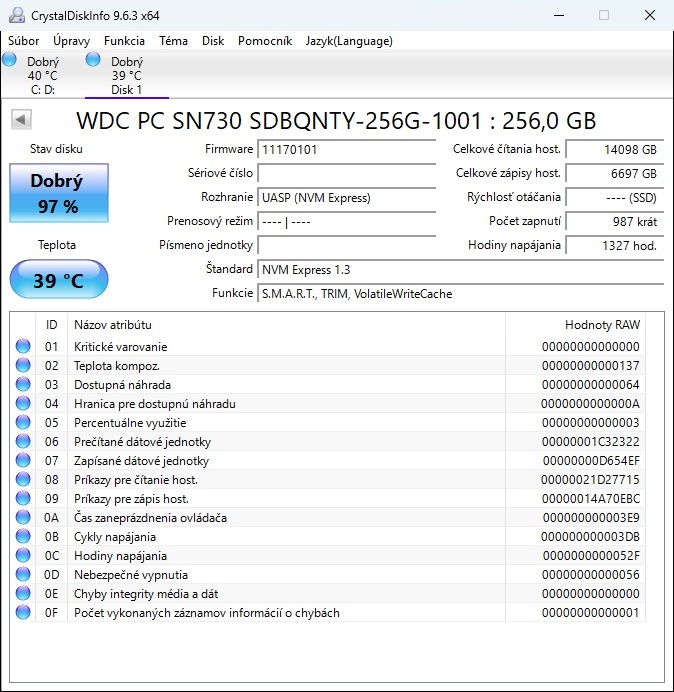Click status orb of Percentuálne využitie row
Screen dimensions: 674x692
pyautogui.click(x=23, y=422)
